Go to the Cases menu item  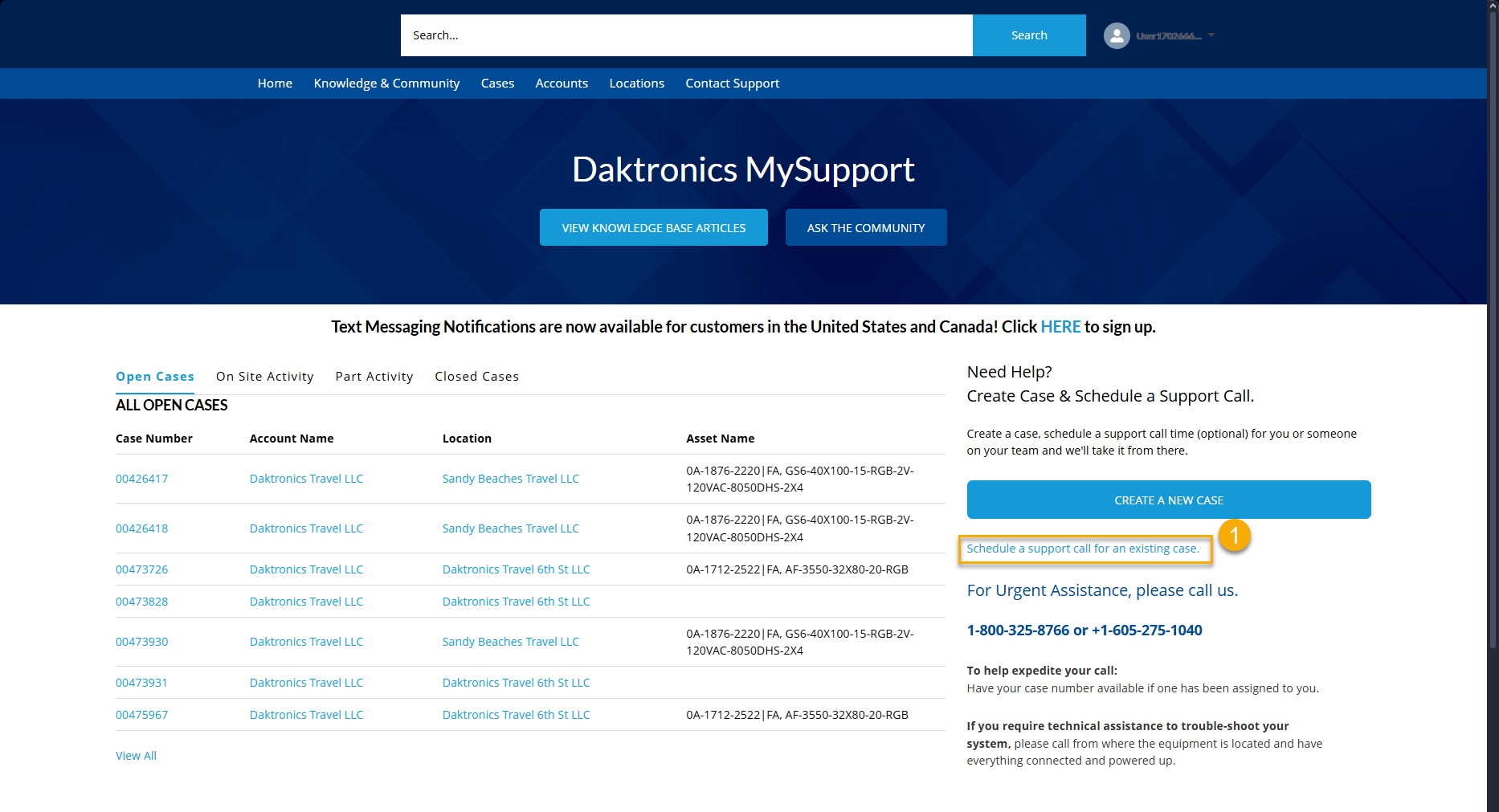click(497, 84)
